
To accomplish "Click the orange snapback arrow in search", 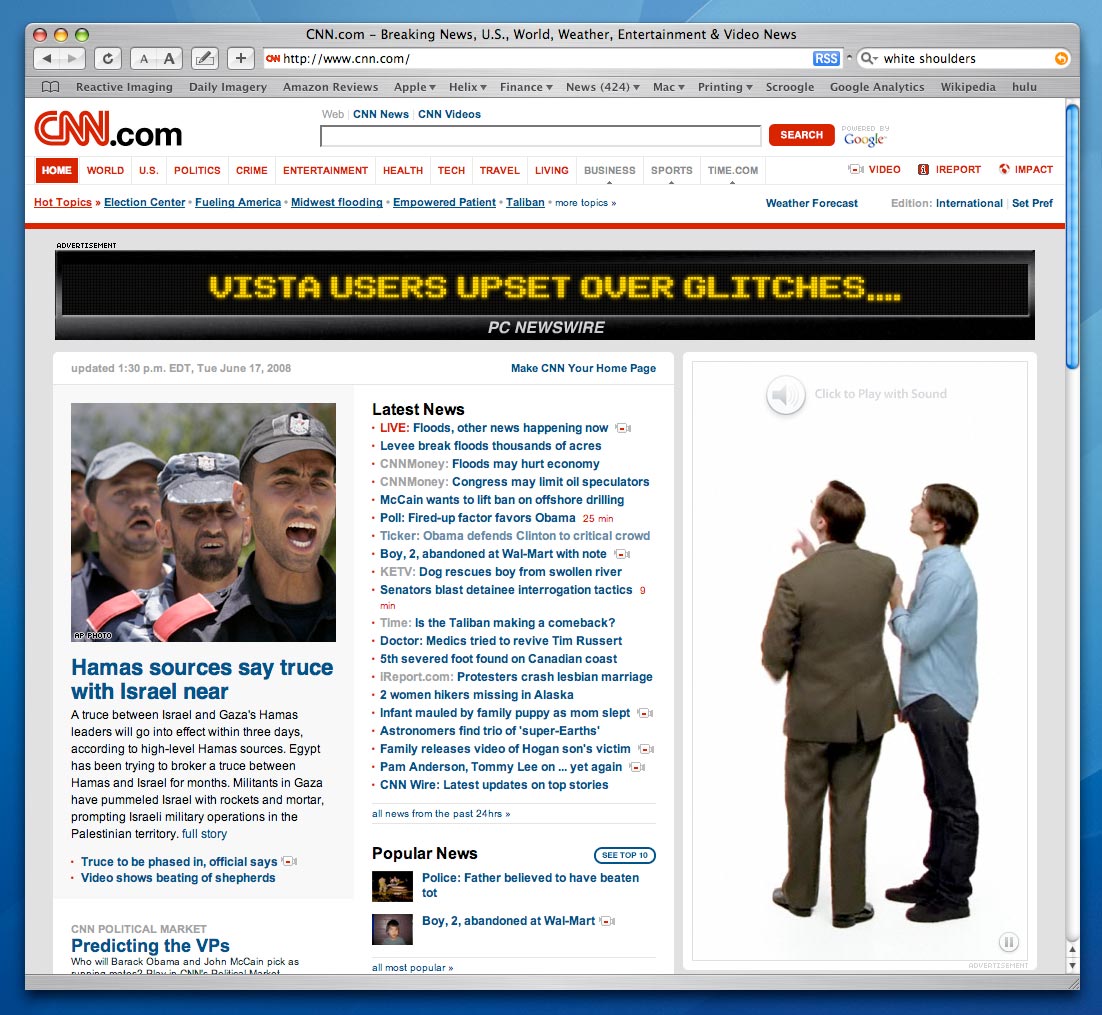I will tap(1061, 58).
